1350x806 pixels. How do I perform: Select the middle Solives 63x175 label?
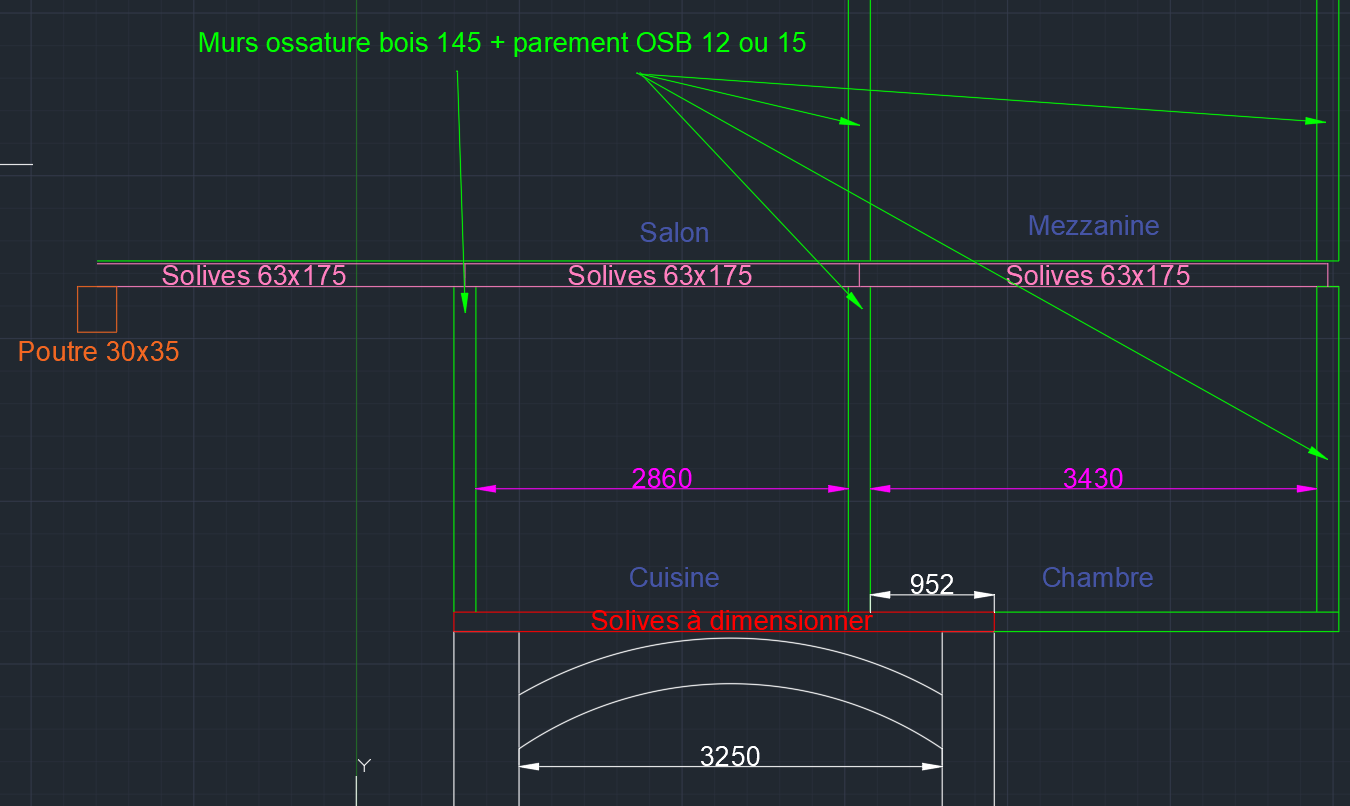pyautogui.click(x=659, y=276)
